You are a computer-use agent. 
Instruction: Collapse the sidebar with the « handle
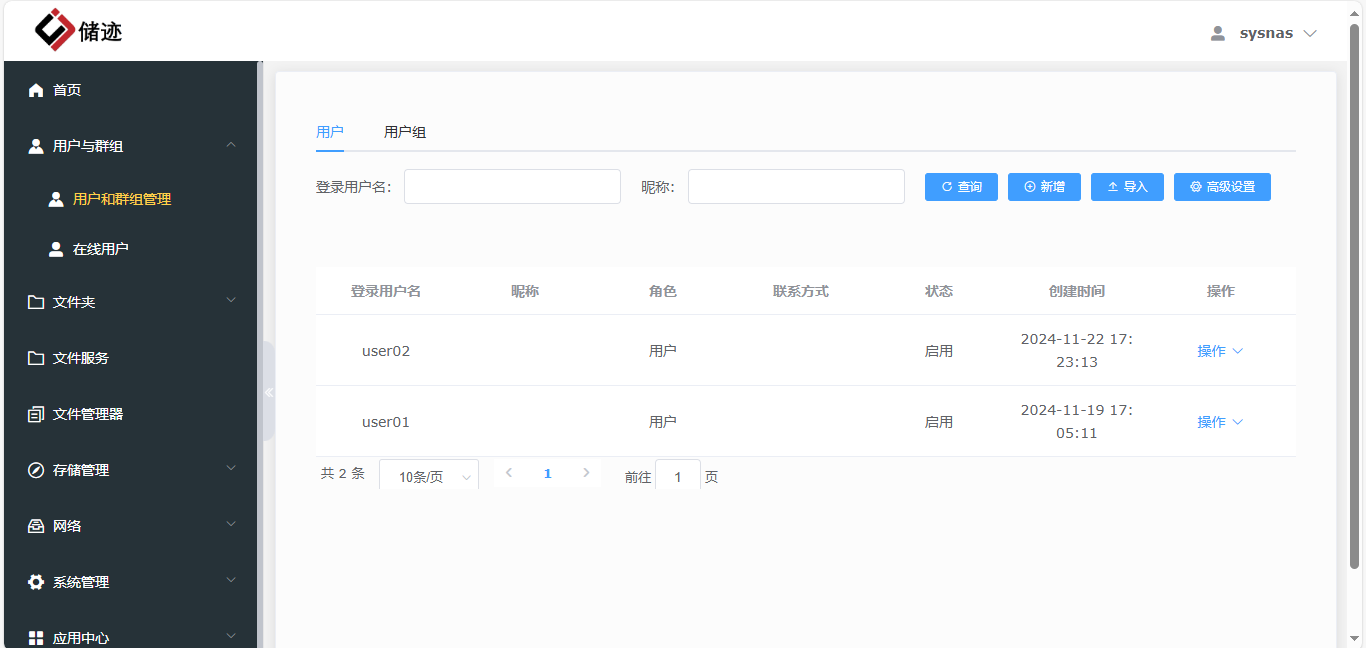pyautogui.click(x=268, y=392)
